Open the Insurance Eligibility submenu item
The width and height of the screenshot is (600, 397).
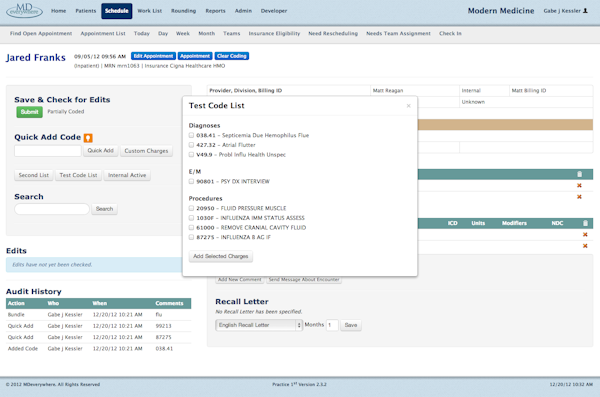274,33
